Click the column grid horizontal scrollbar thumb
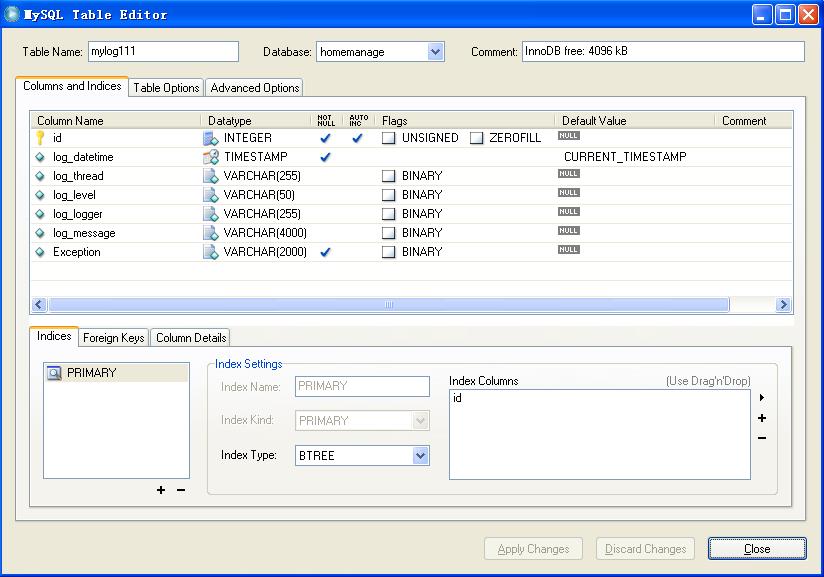The width and height of the screenshot is (824, 577). [x=389, y=304]
